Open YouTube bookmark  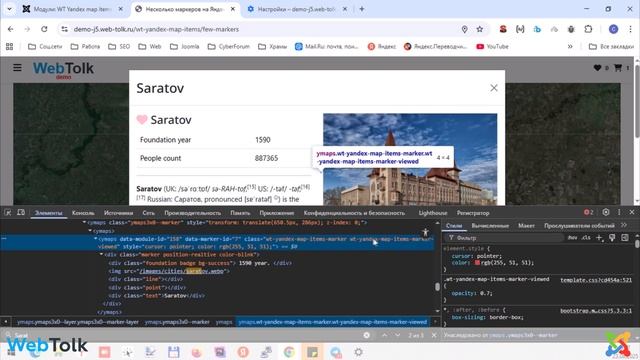click(493, 47)
